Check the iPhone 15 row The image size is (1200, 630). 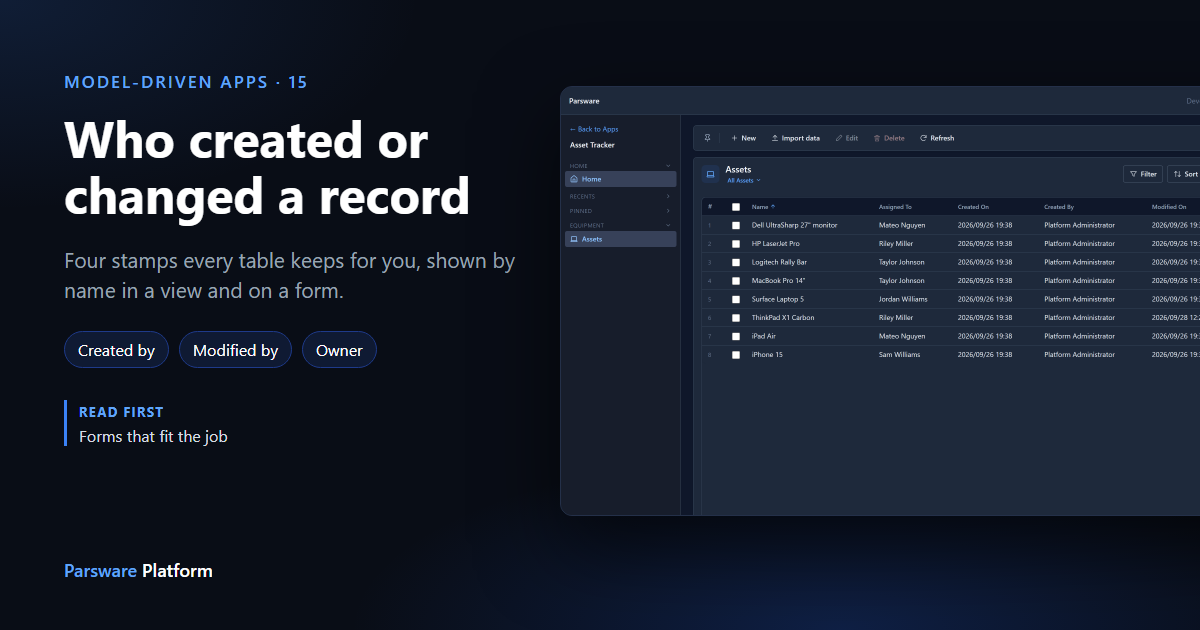click(736, 355)
